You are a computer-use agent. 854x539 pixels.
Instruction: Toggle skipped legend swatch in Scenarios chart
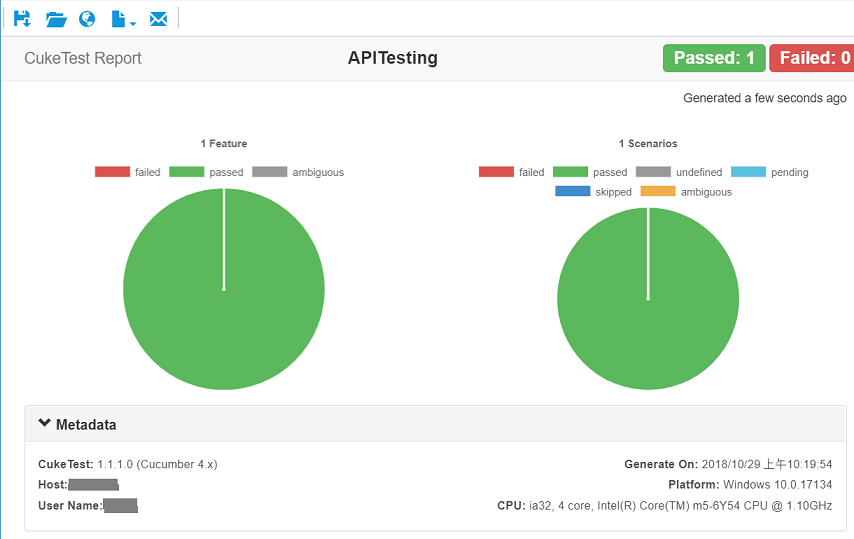(572, 192)
